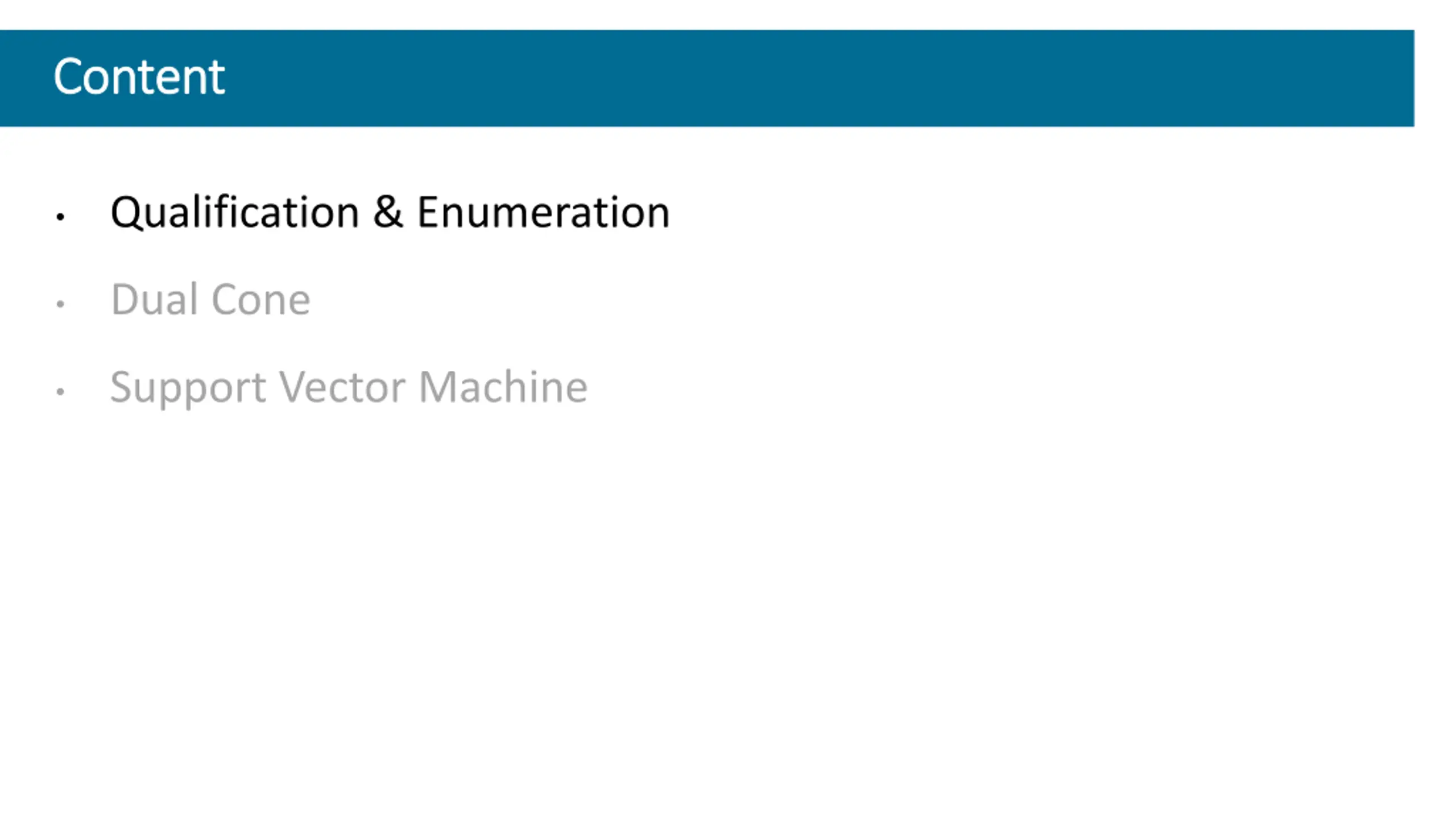Click the word "Qualification"
1456x819 pixels.
(234, 213)
